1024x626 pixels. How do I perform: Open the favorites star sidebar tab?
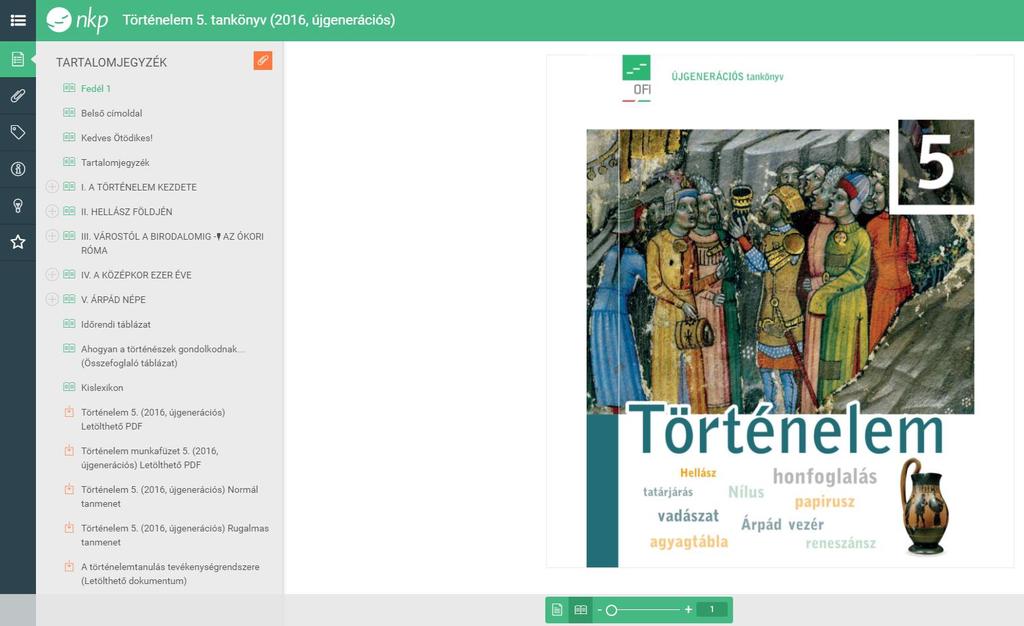tap(18, 242)
